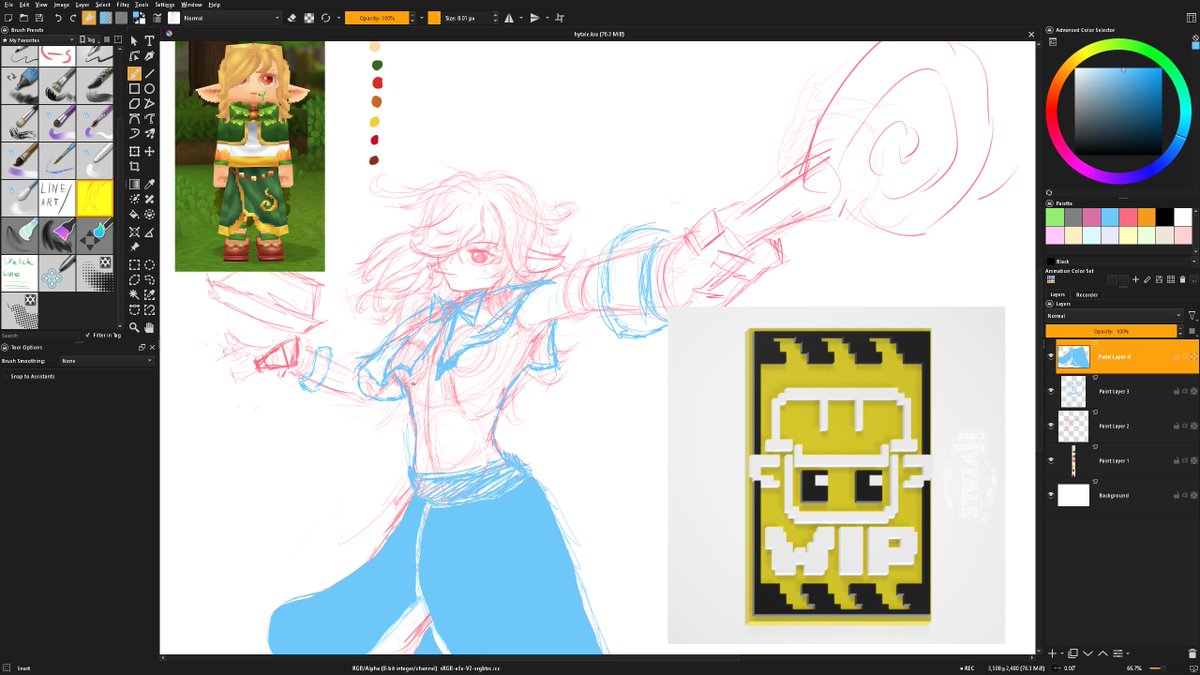The width and height of the screenshot is (1200, 675).
Task: Open the layer blending mode Normal dropdown
Action: coord(1114,315)
